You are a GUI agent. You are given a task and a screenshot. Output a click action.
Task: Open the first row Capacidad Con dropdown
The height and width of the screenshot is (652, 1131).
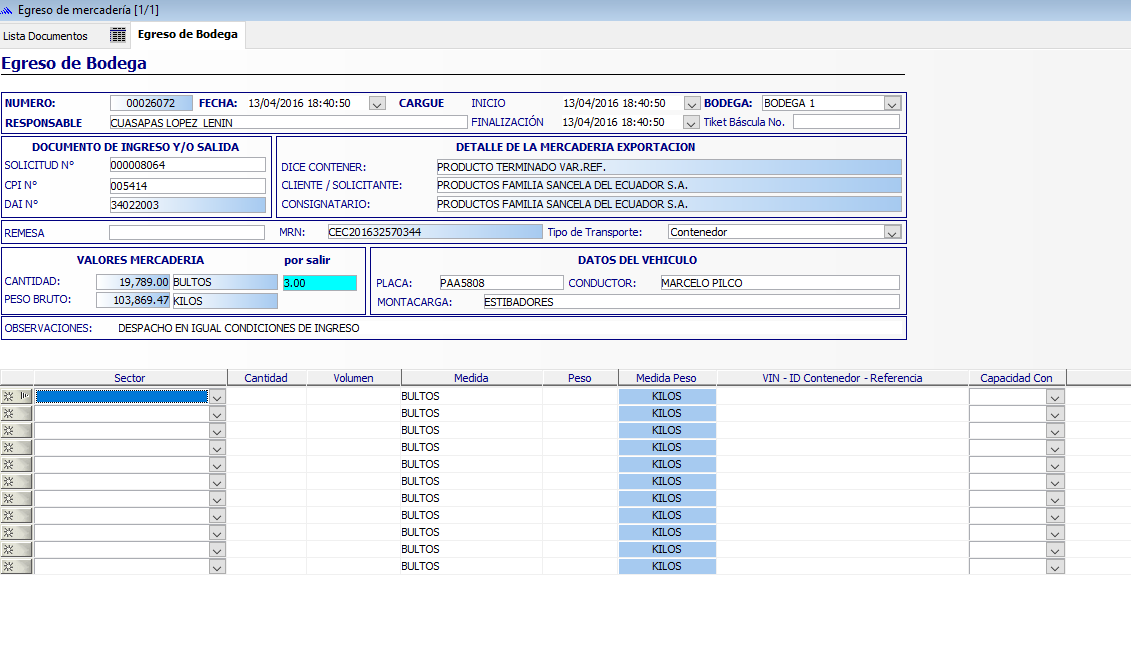pyautogui.click(x=1055, y=397)
